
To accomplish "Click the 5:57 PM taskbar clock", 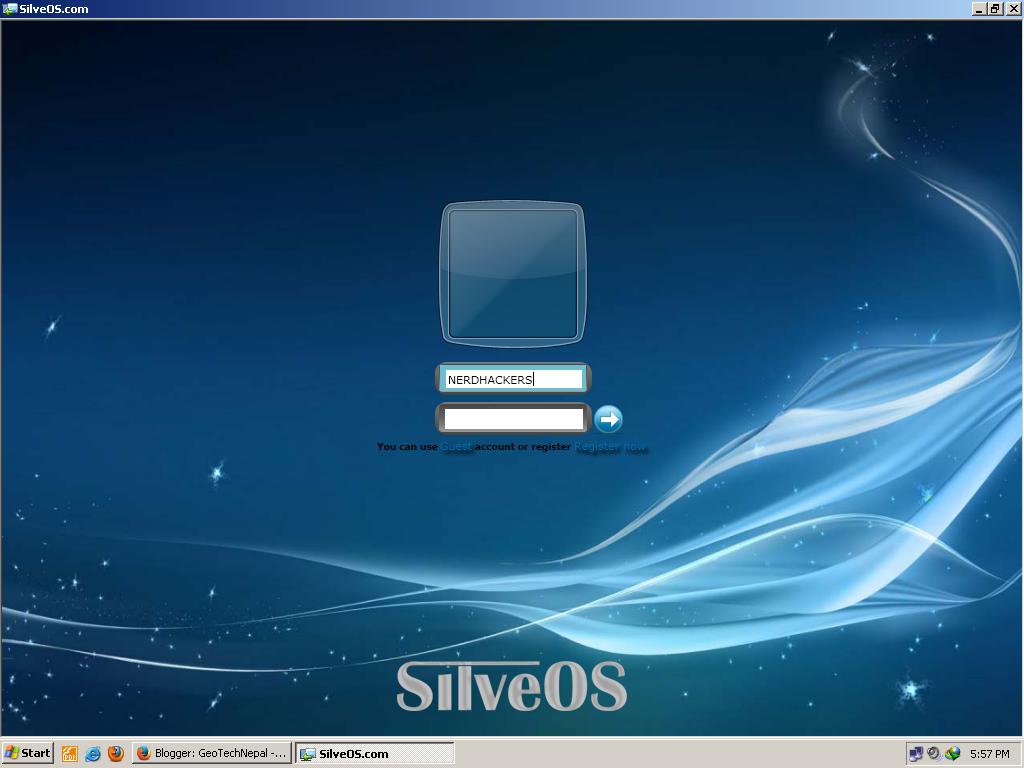I will [x=990, y=753].
